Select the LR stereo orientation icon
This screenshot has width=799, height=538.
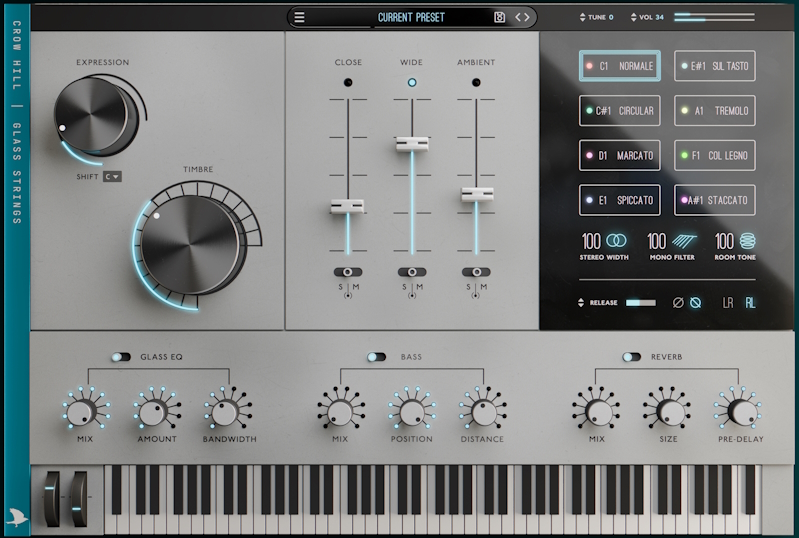[x=728, y=303]
